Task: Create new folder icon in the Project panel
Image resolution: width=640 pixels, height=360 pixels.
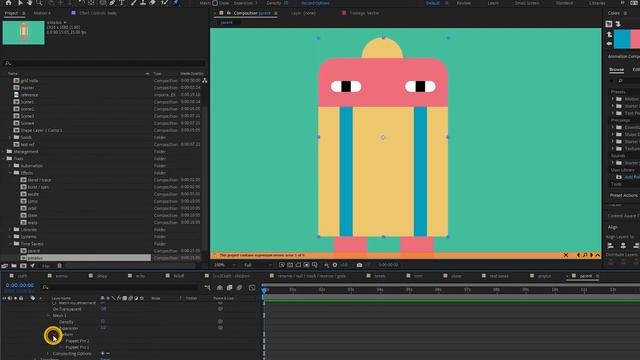Action: tap(14, 266)
